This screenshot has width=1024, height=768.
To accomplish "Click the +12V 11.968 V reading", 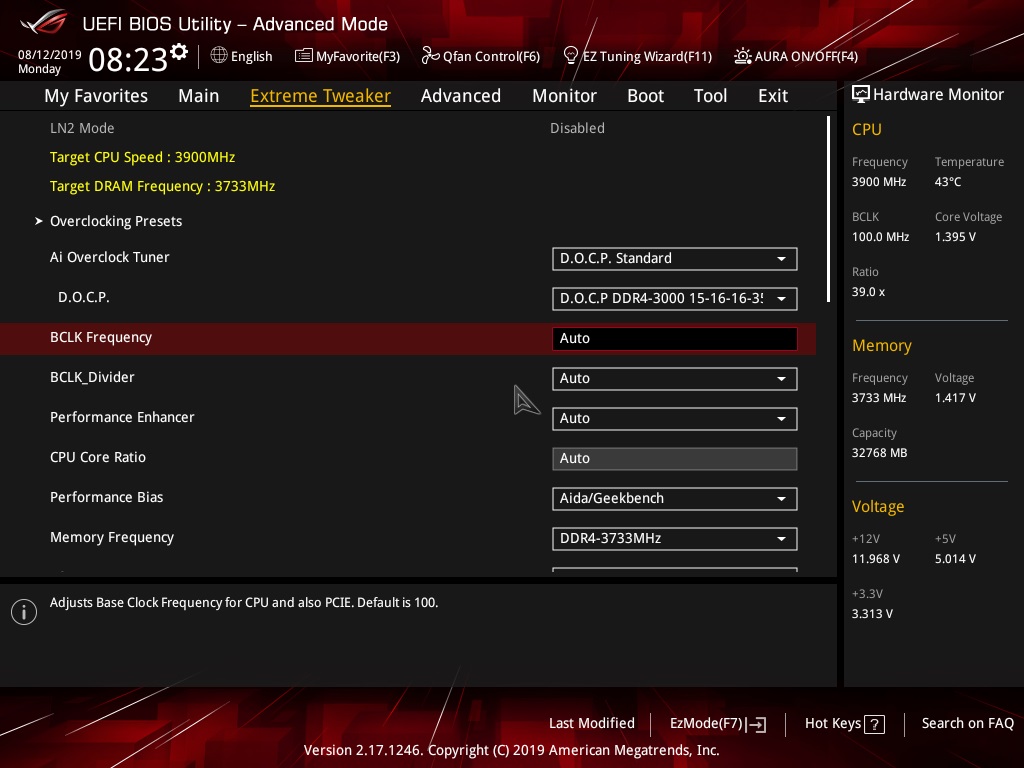I will [876, 559].
